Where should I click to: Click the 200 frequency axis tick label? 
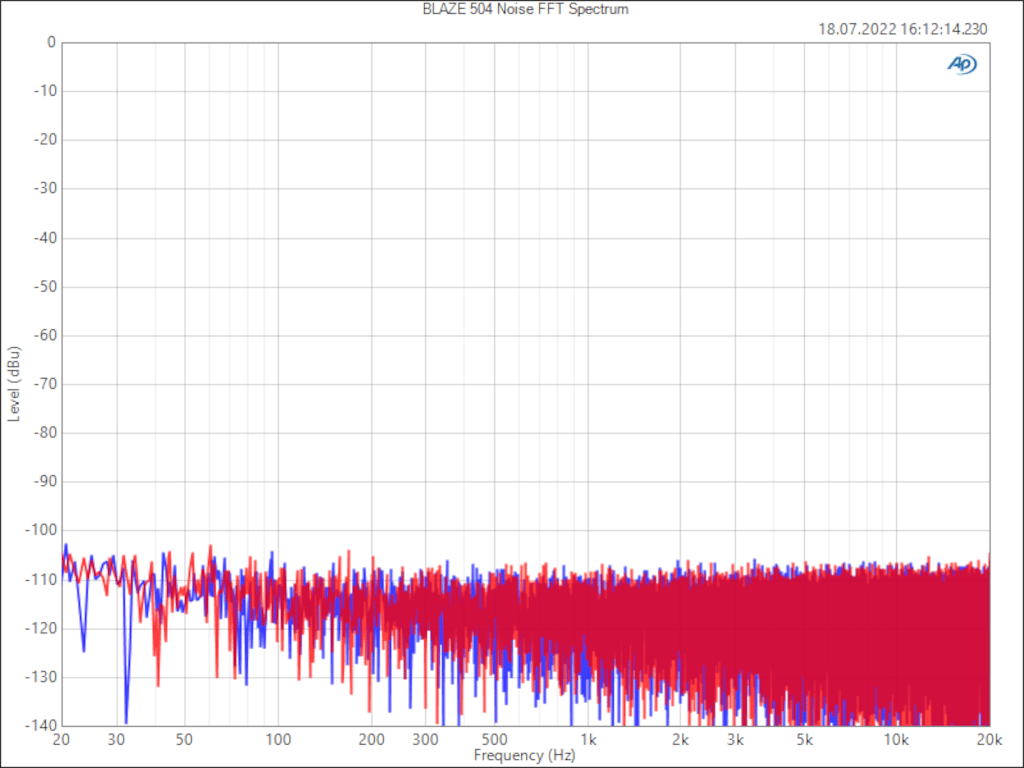(x=372, y=740)
